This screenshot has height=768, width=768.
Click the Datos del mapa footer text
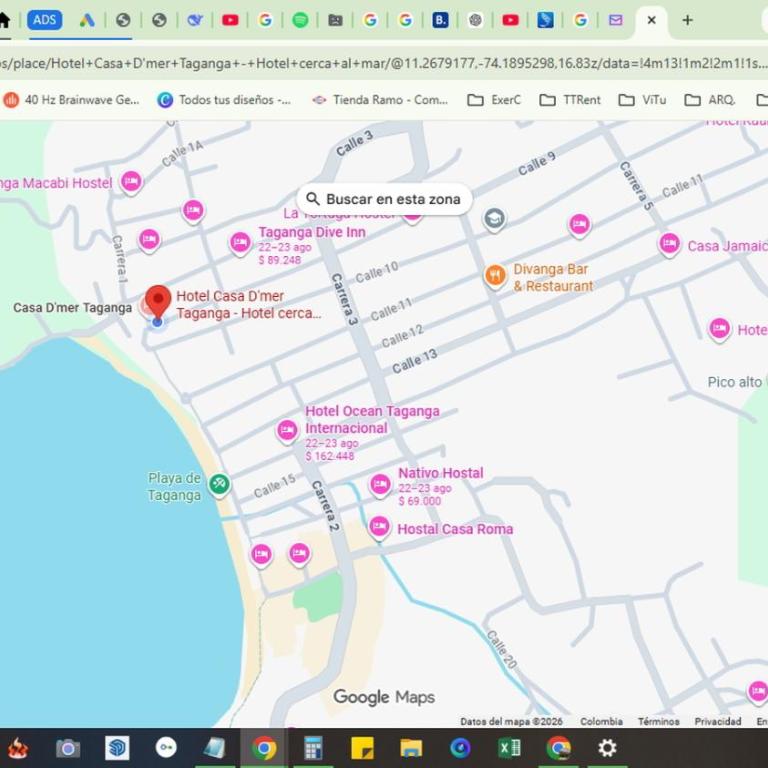tap(511, 721)
